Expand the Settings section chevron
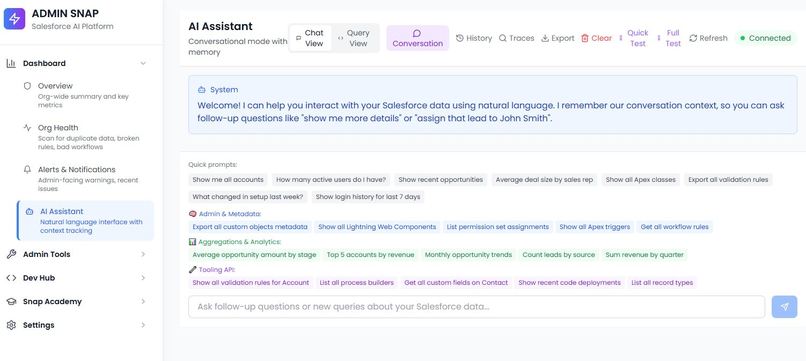This screenshot has height=361, width=806. coord(143,325)
